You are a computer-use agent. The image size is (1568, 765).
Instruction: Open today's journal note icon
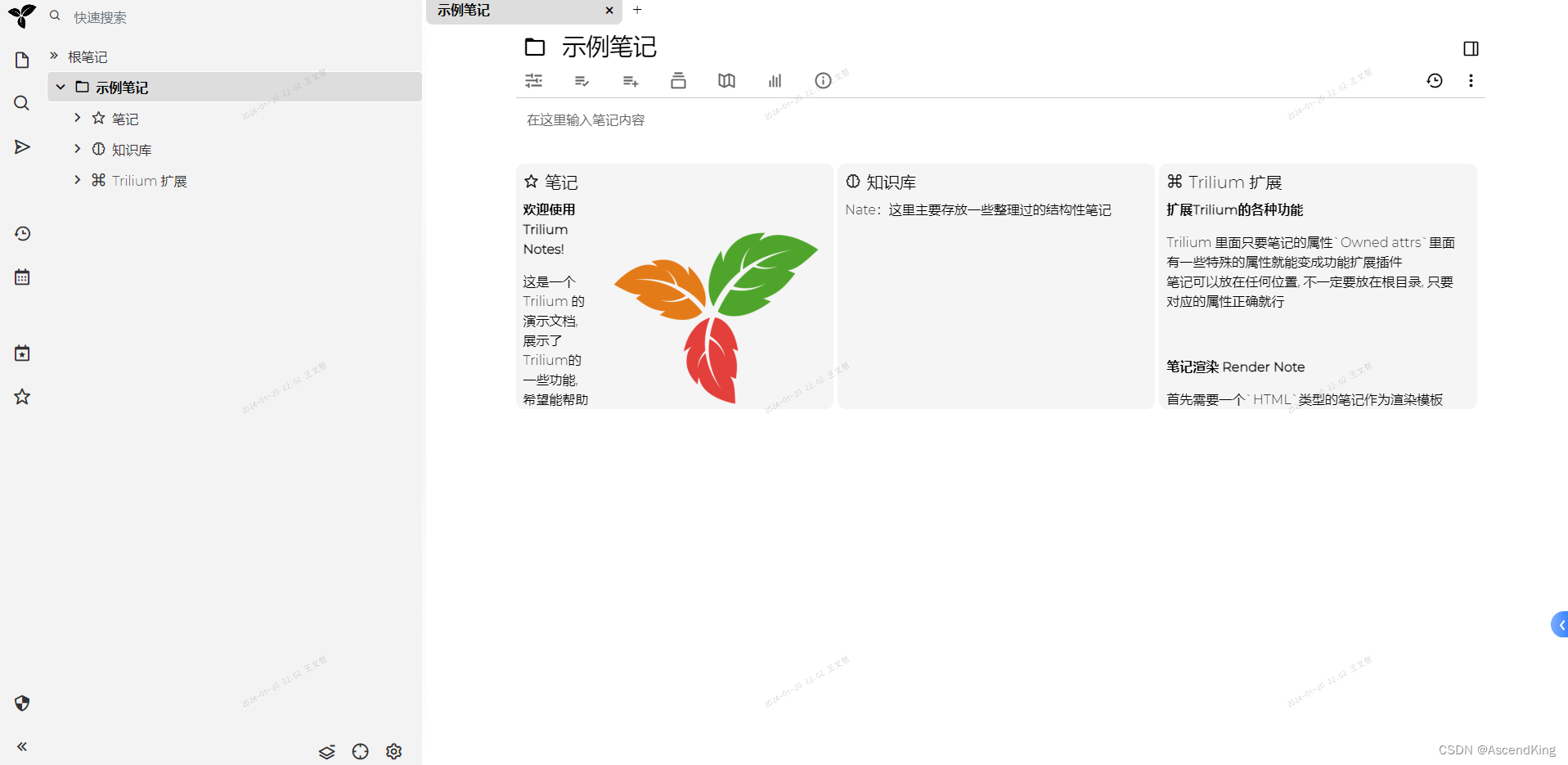coord(22,353)
